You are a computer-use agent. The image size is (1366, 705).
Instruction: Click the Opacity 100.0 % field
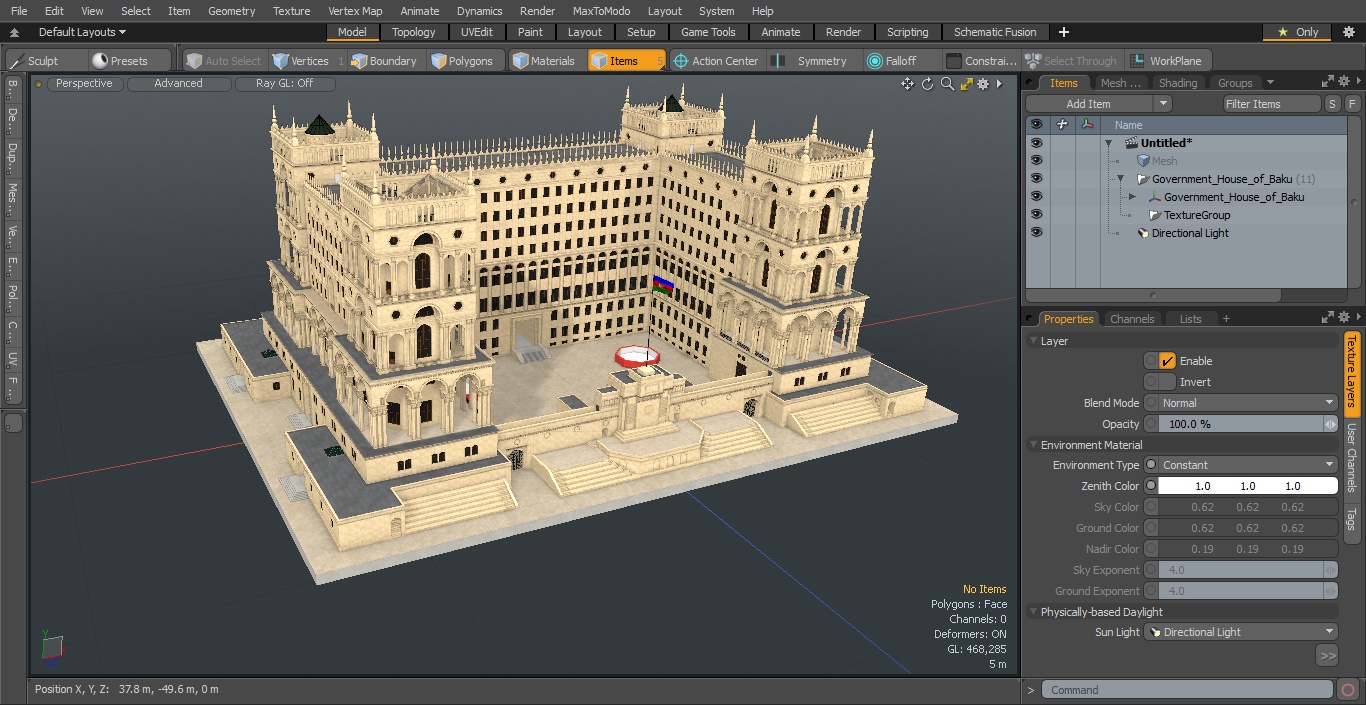coord(1241,424)
